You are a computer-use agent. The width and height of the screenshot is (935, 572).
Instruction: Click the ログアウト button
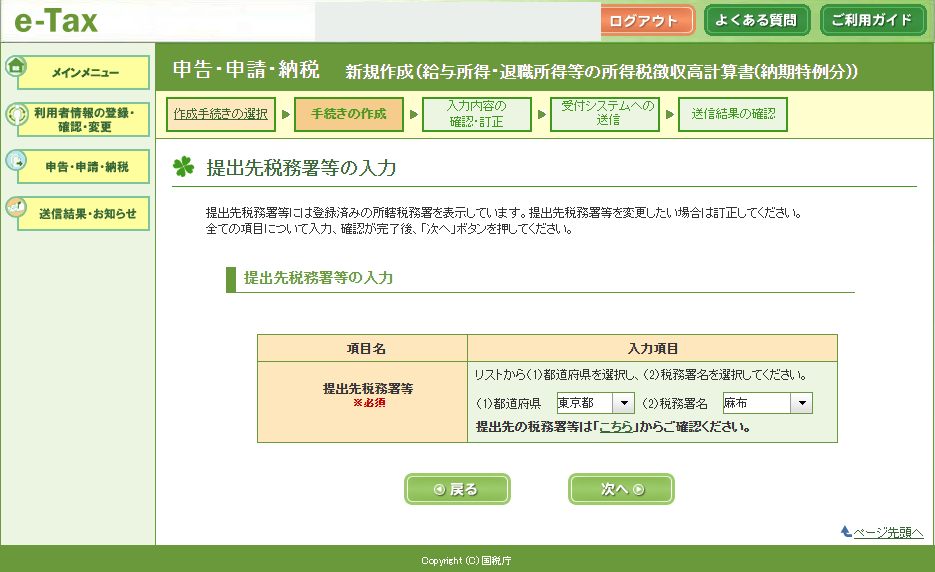coord(648,21)
